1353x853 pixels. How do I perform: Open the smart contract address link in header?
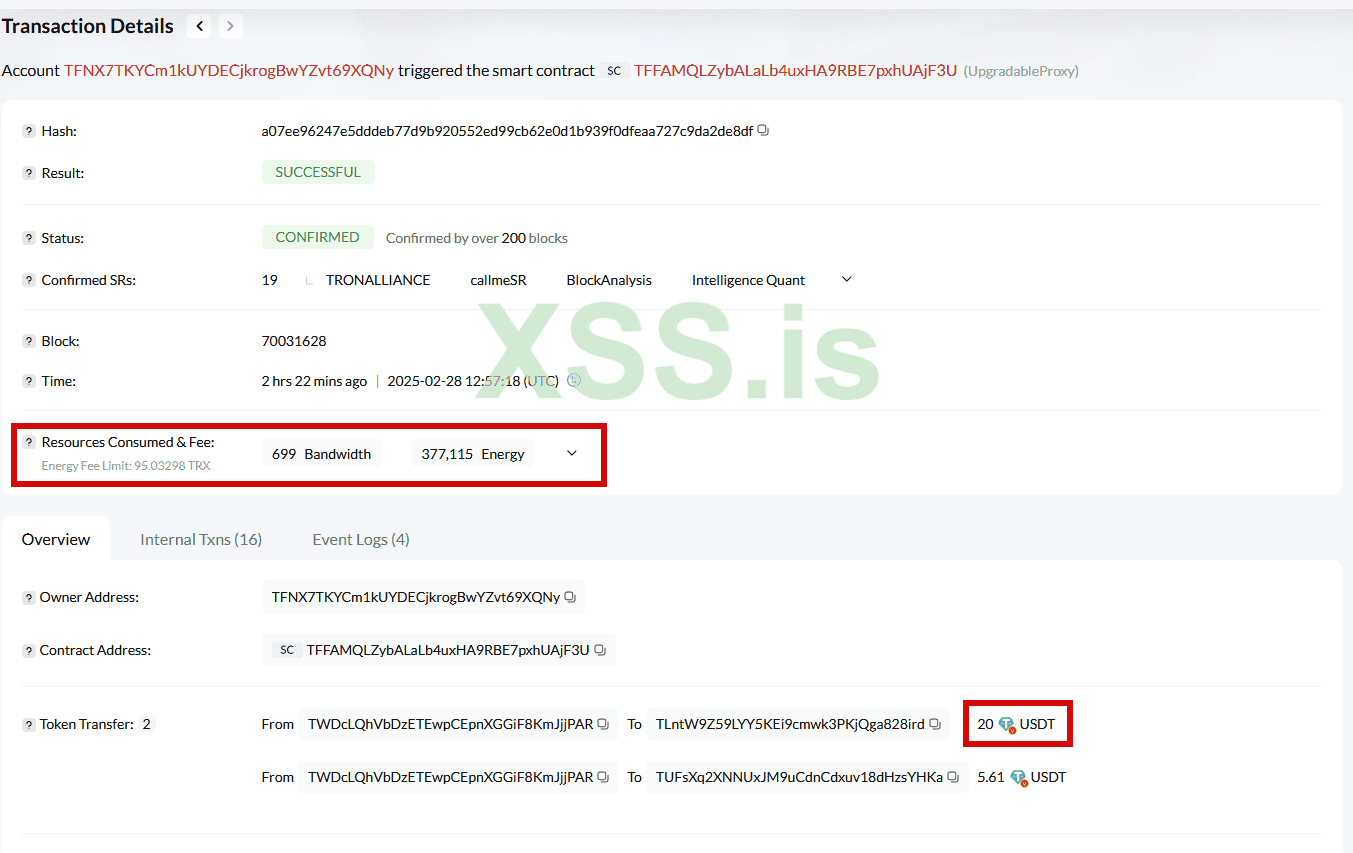coord(795,70)
